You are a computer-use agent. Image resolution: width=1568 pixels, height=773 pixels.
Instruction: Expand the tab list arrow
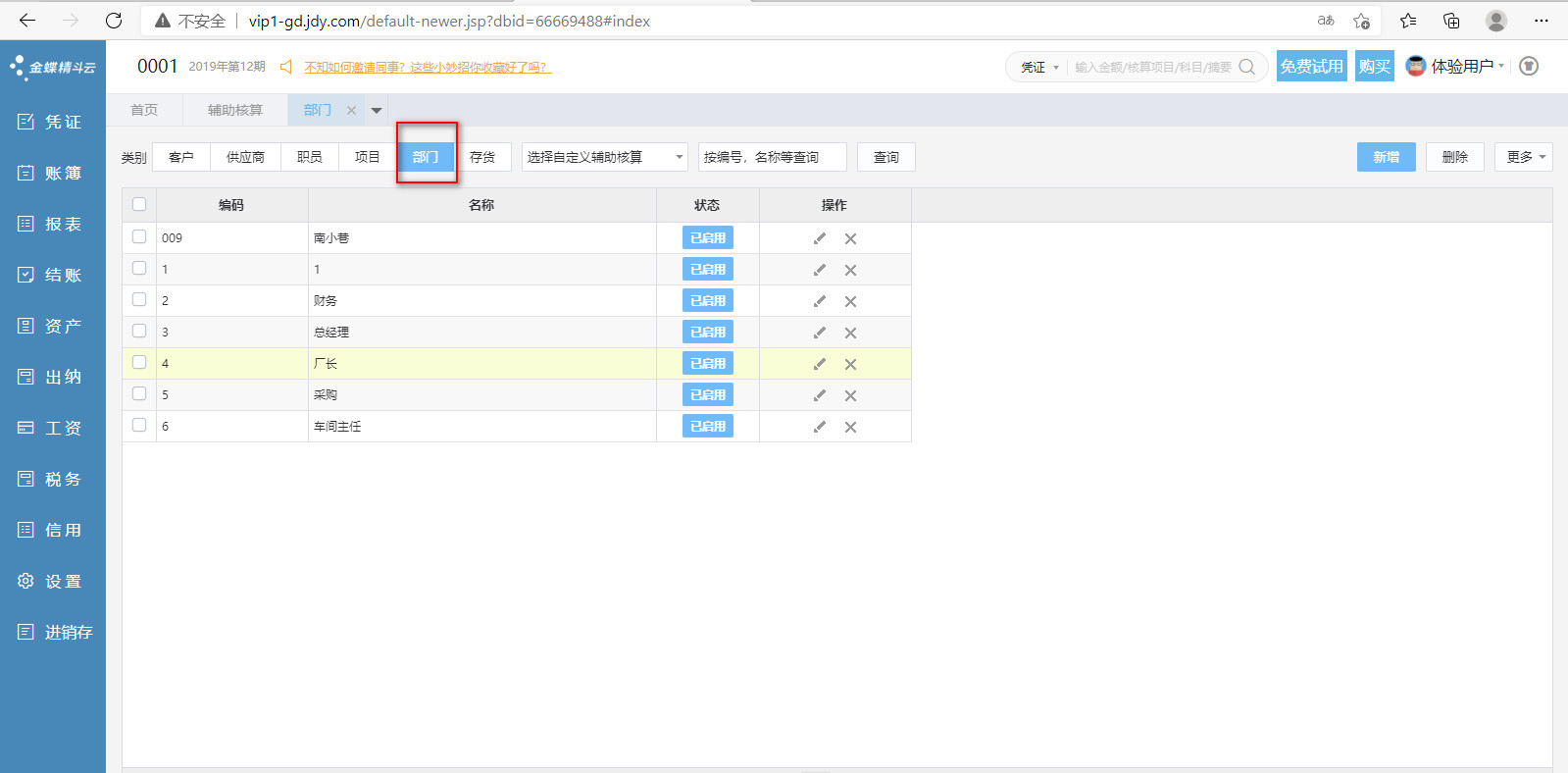coord(377,111)
